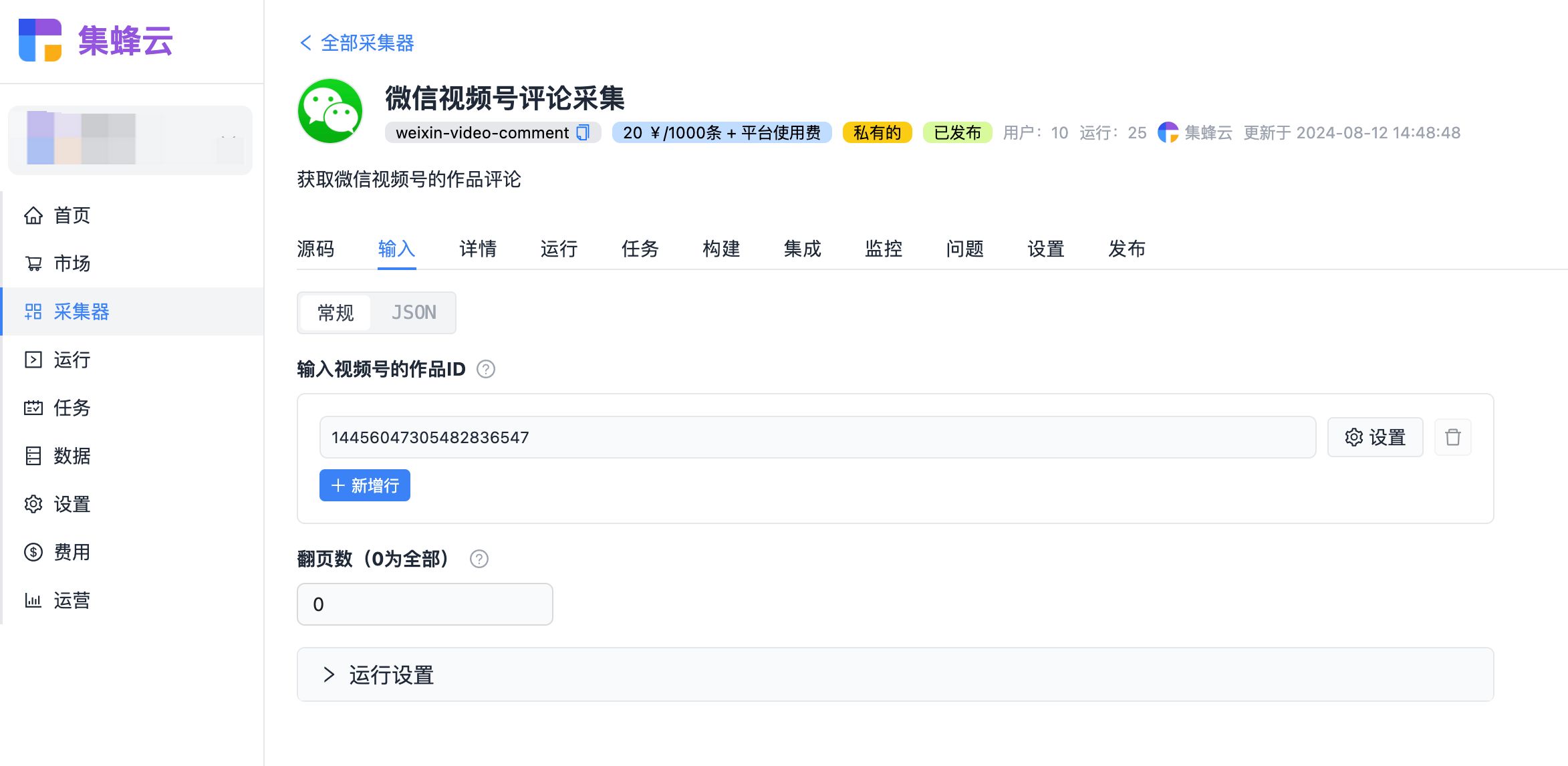Open 市场 from the sidebar

coord(72,263)
